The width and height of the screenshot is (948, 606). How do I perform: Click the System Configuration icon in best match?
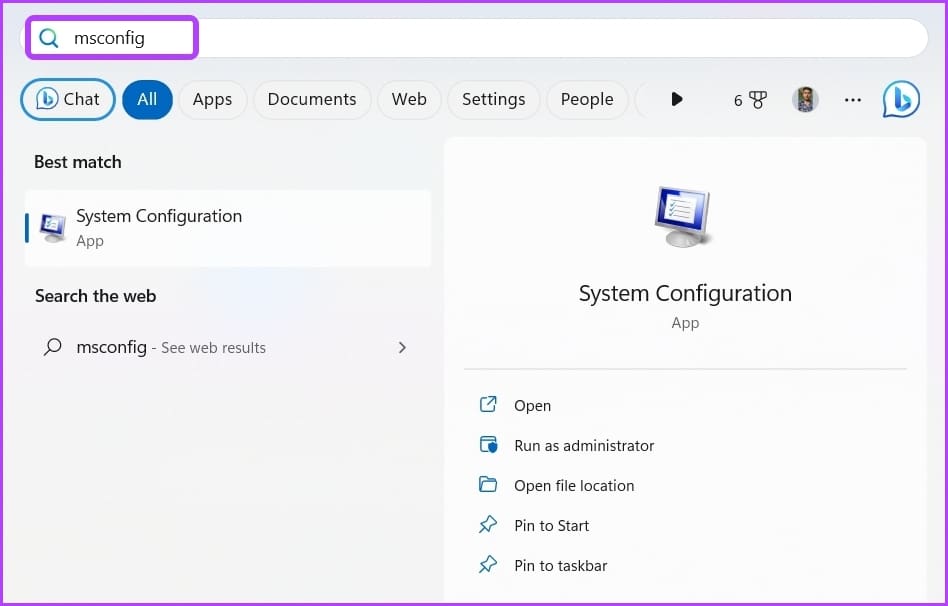[x=53, y=228]
